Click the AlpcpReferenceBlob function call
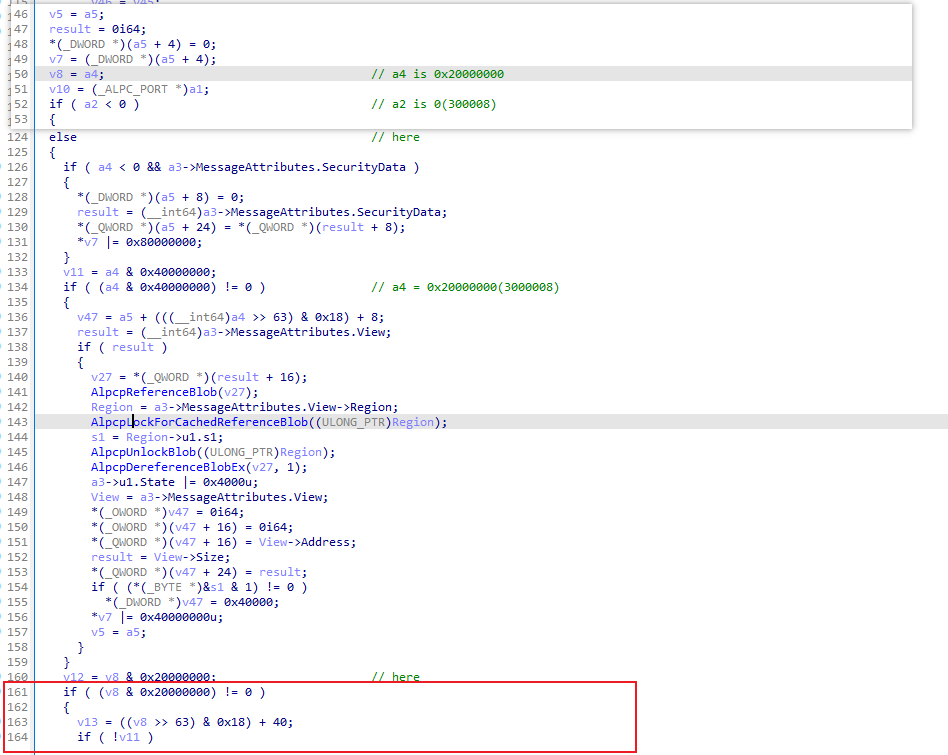Image resolution: width=948 pixels, height=755 pixels. point(154,392)
